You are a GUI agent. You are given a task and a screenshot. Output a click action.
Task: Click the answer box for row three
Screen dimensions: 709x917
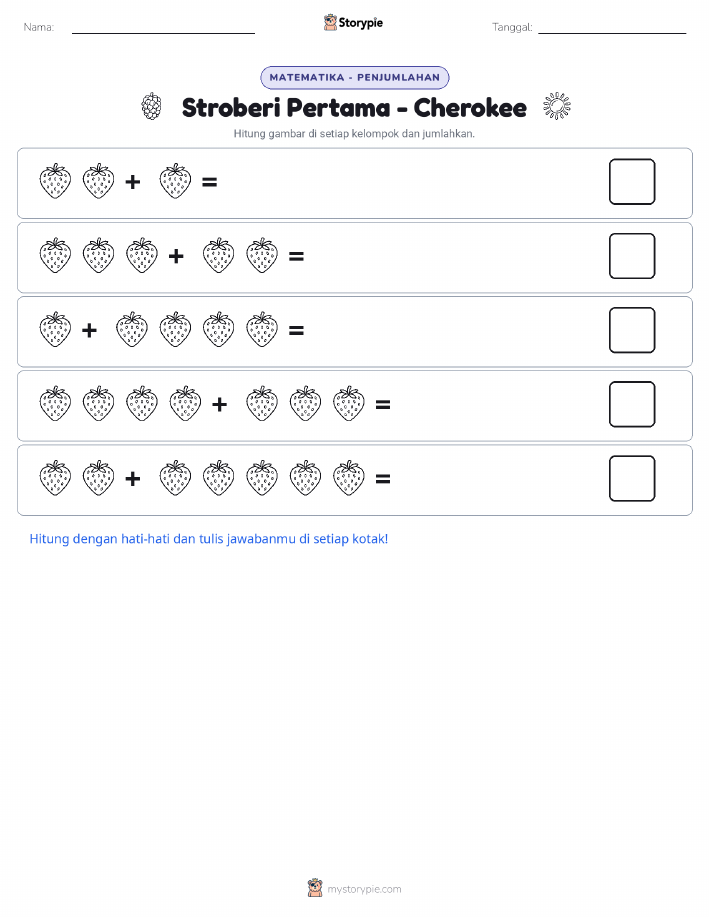pyautogui.click(x=632, y=330)
